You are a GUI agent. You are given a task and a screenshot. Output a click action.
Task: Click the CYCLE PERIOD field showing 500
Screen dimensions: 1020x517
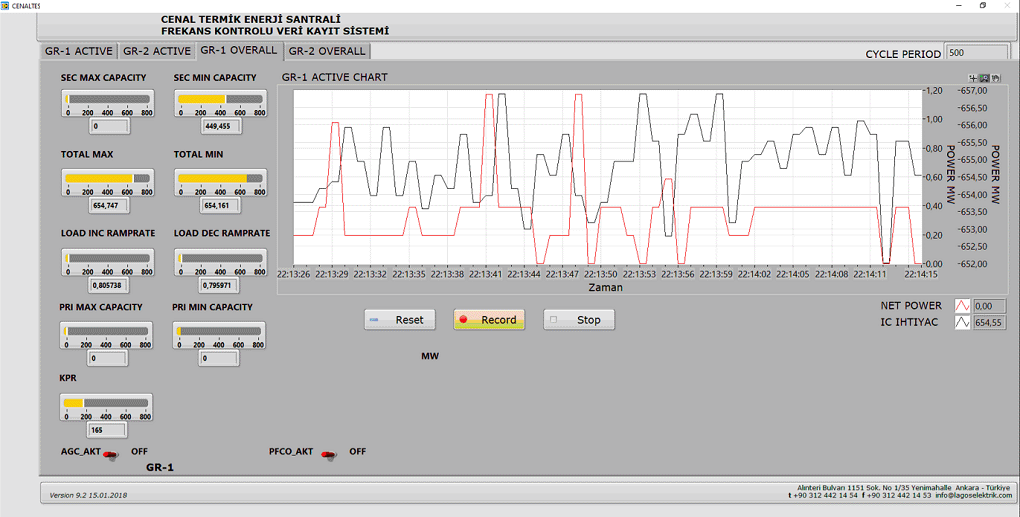click(x=977, y=53)
